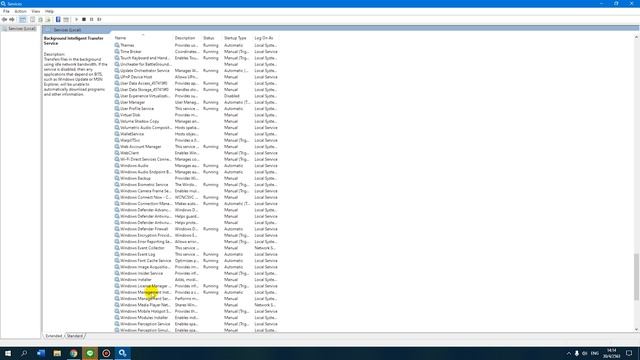Select the Windows Perception Service row
The width and height of the screenshot is (640, 360).
point(196,324)
